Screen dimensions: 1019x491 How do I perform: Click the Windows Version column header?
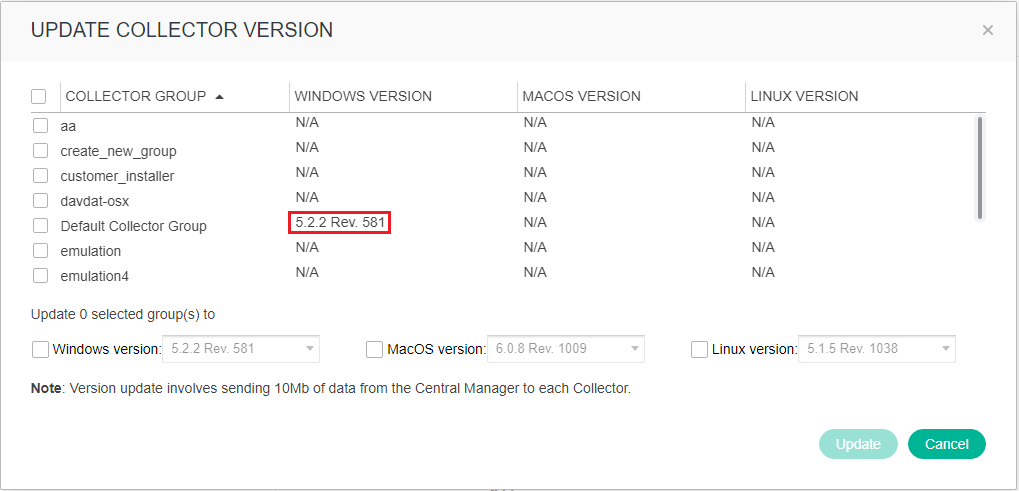(x=363, y=97)
